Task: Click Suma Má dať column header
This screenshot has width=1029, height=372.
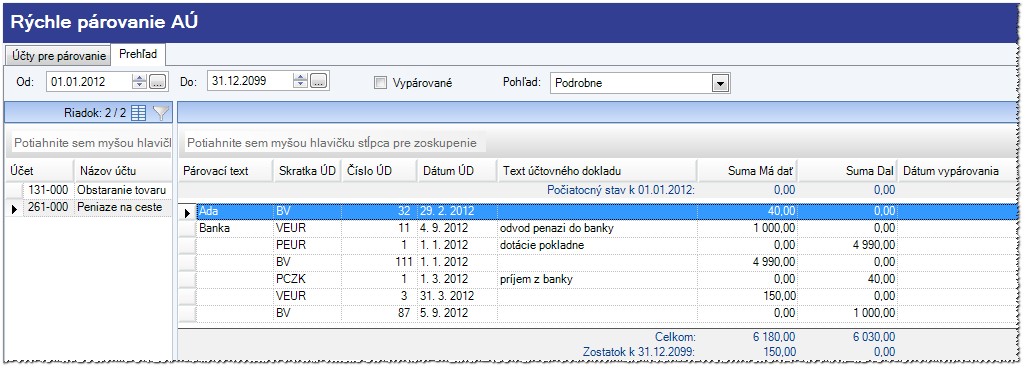Action: (748, 171)
